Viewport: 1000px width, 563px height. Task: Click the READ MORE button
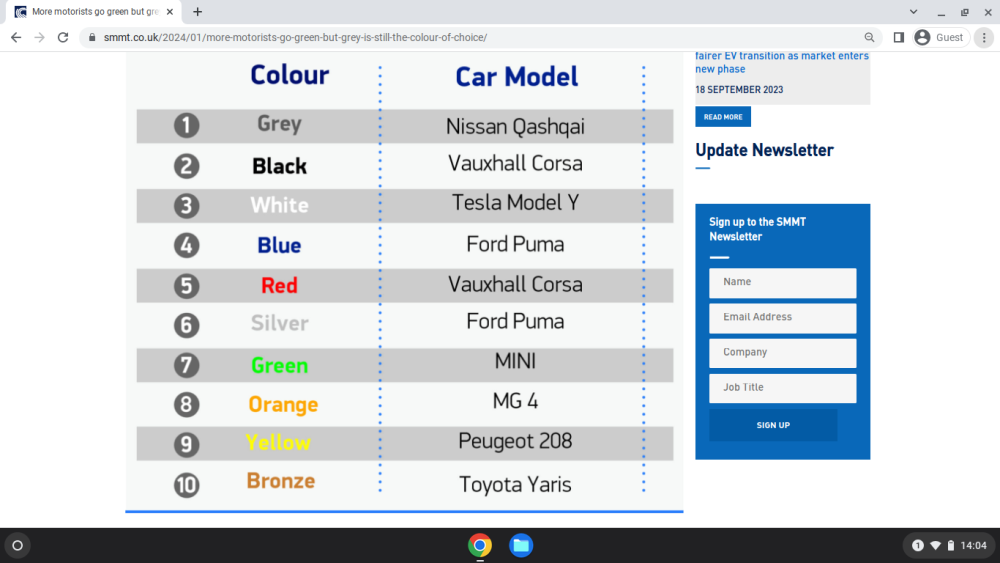[x=723, y=117]
